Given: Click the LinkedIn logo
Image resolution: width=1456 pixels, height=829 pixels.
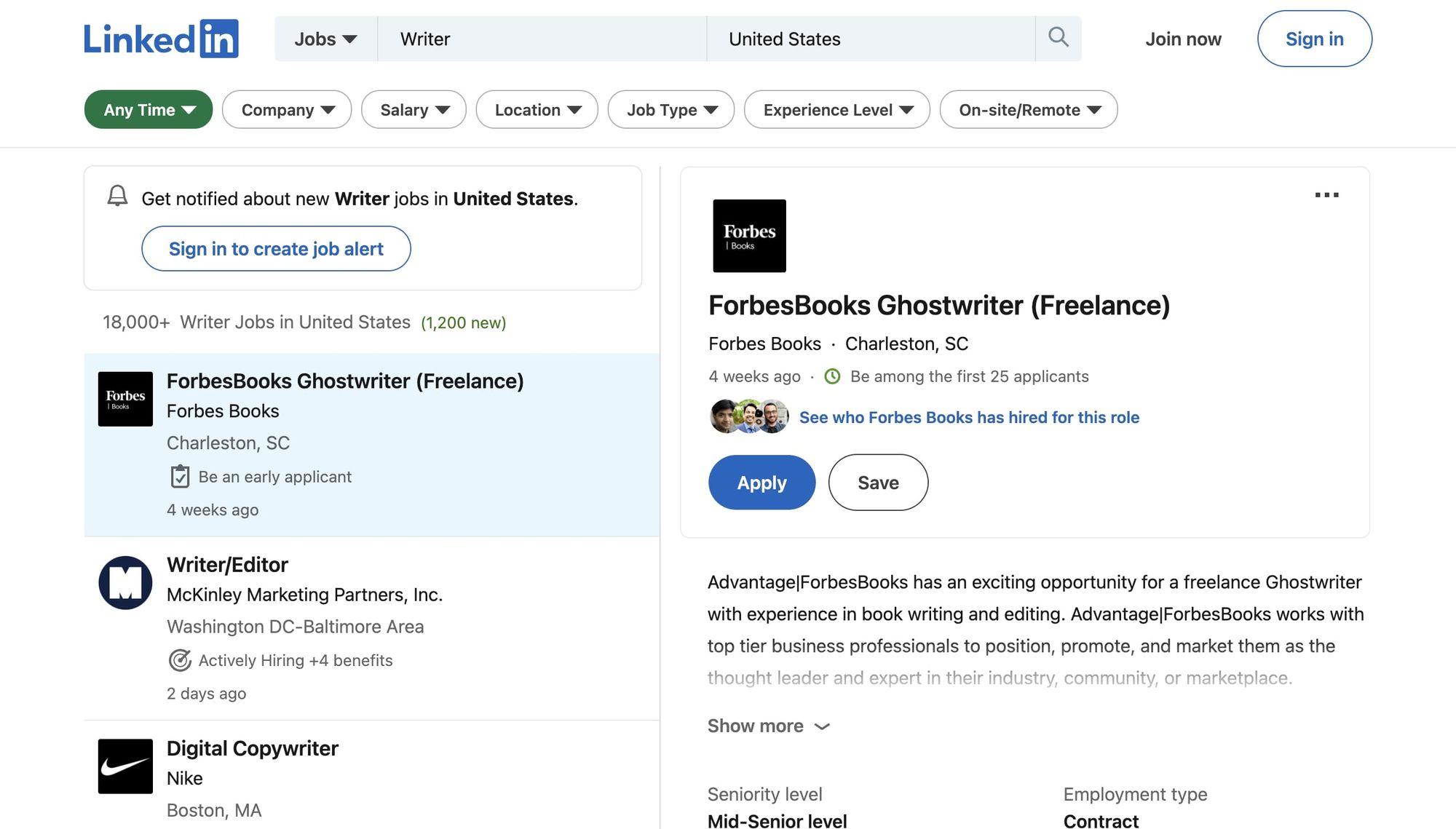Looking at the screenshot, I should [x=162, y=38].
